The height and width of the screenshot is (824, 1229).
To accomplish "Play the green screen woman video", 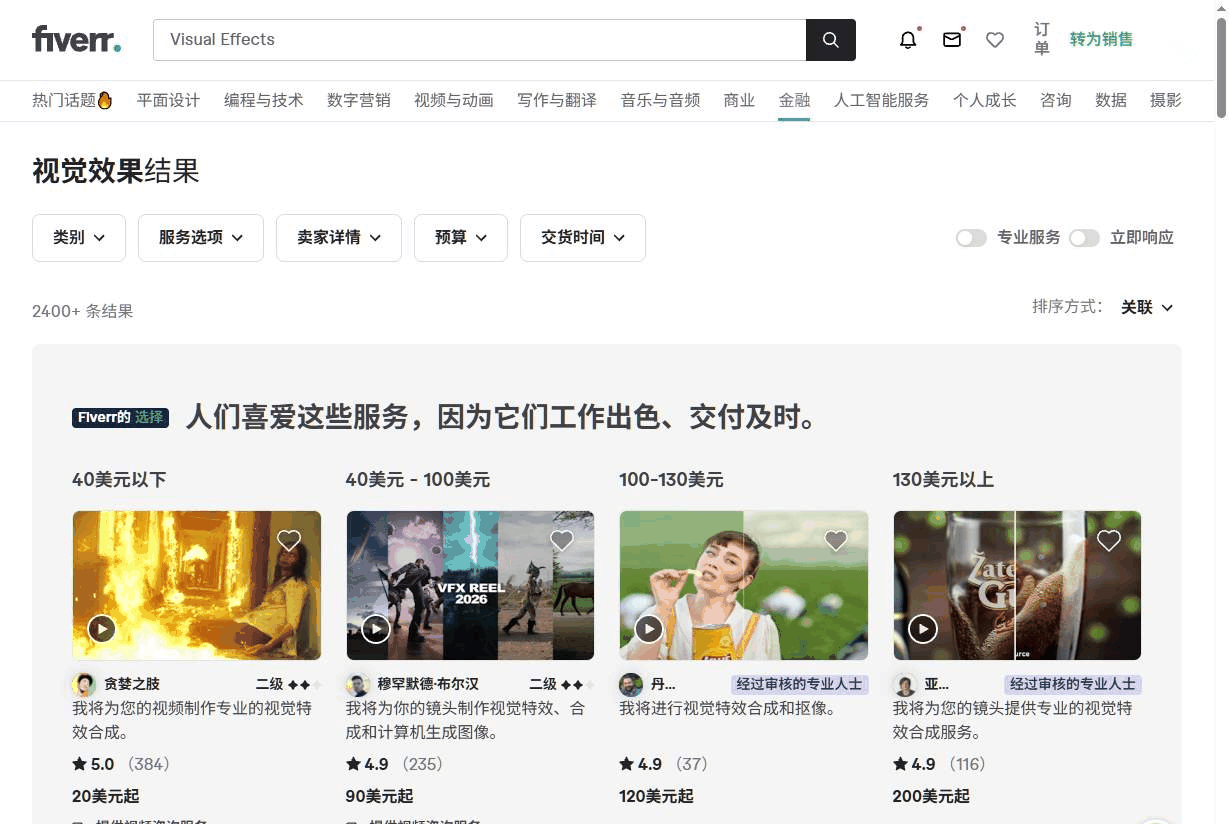I will [x=649, y=629].
